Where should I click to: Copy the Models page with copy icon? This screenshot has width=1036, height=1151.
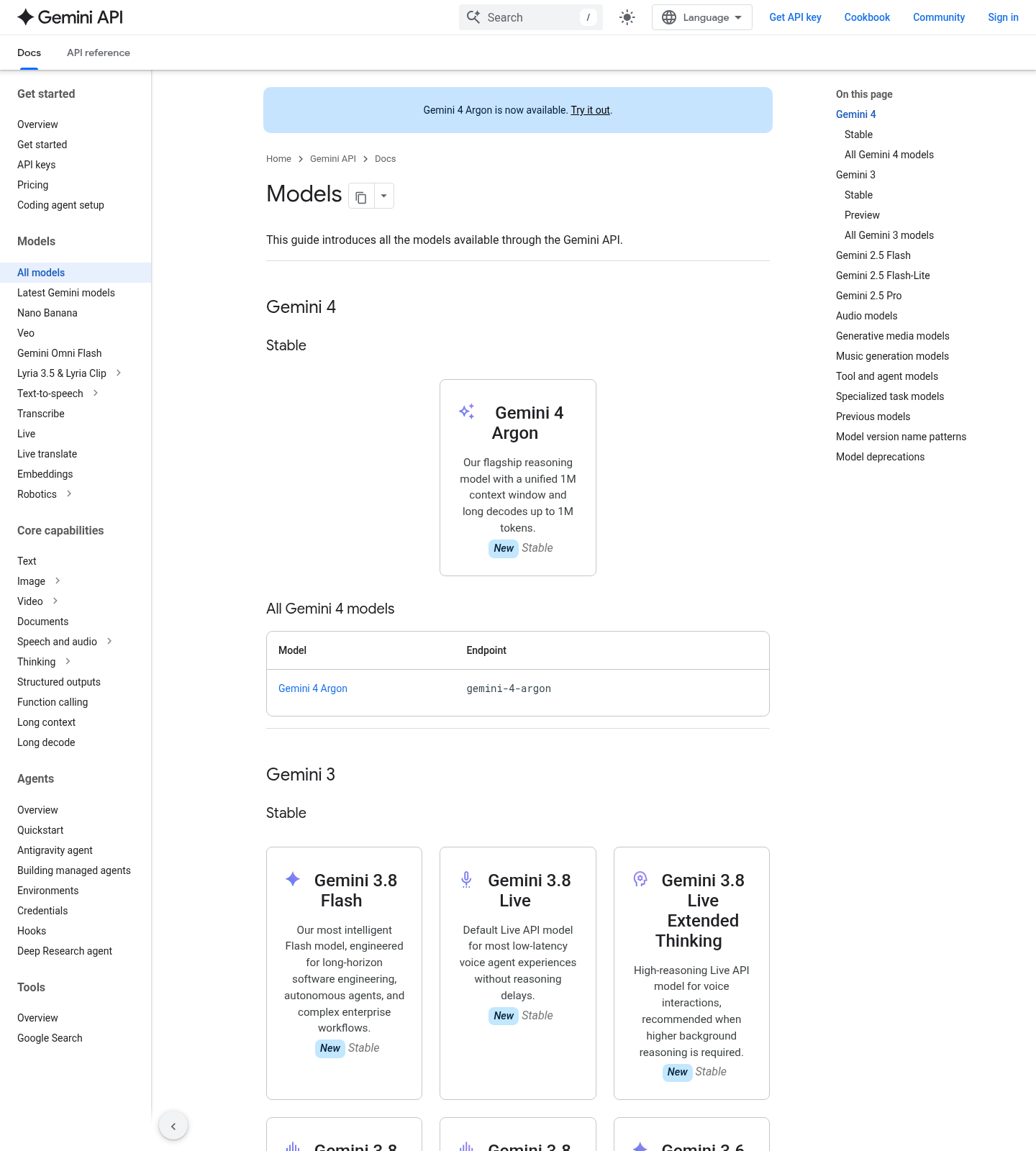click(361, 196)
